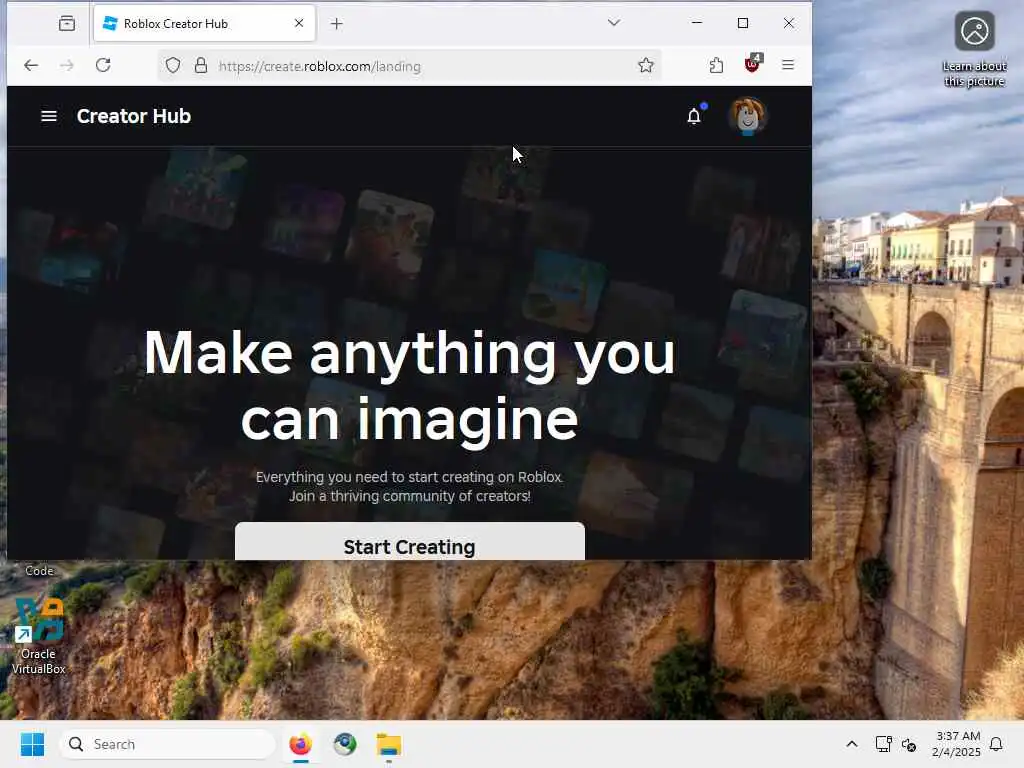Open Firefox tracking protection shield
Screen dimensions: 1024x768
(x=172, y=65)
